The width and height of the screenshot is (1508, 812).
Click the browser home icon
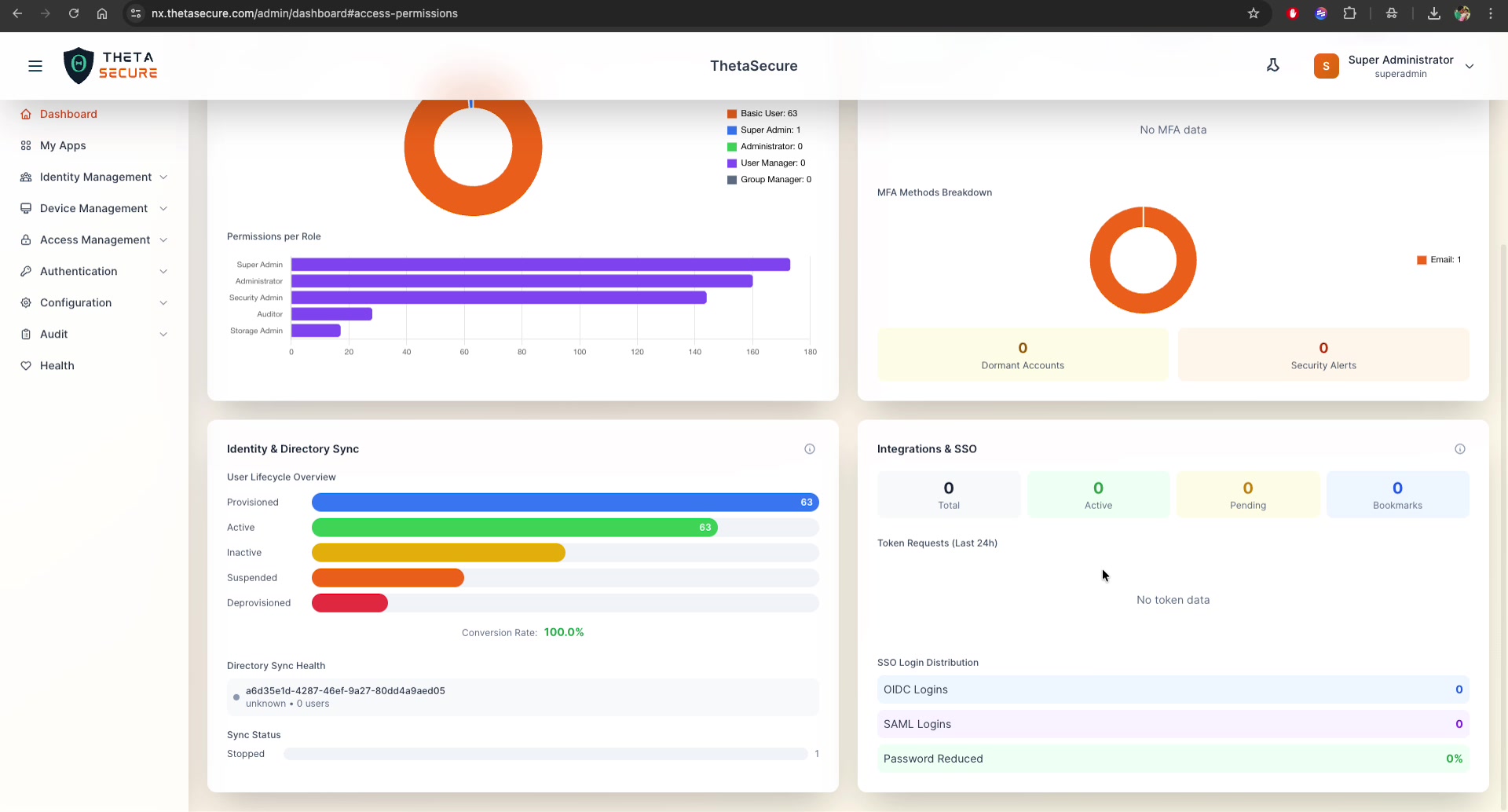102,13
